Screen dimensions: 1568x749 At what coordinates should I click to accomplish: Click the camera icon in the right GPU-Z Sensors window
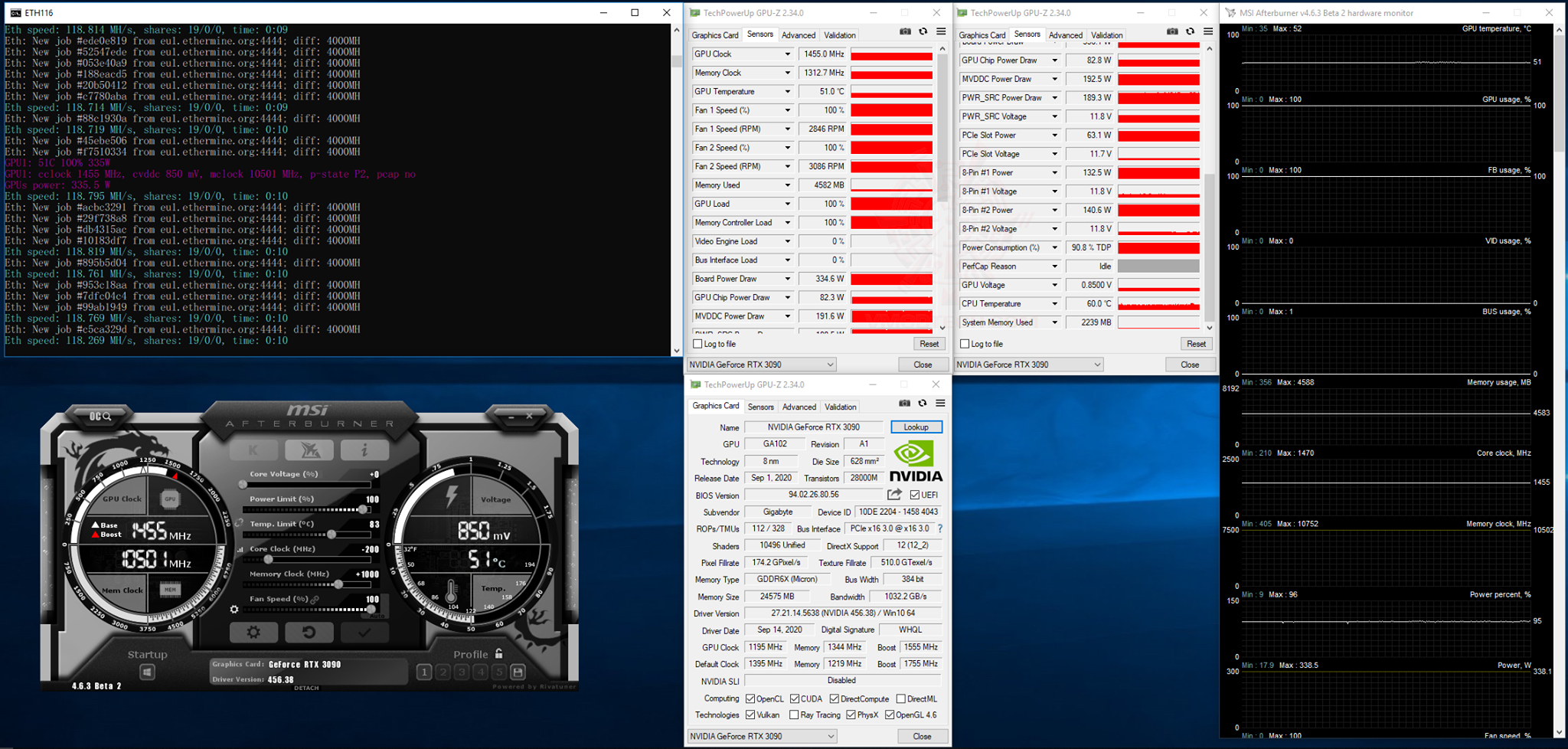pyautogui.click(x=1172, y=32)
